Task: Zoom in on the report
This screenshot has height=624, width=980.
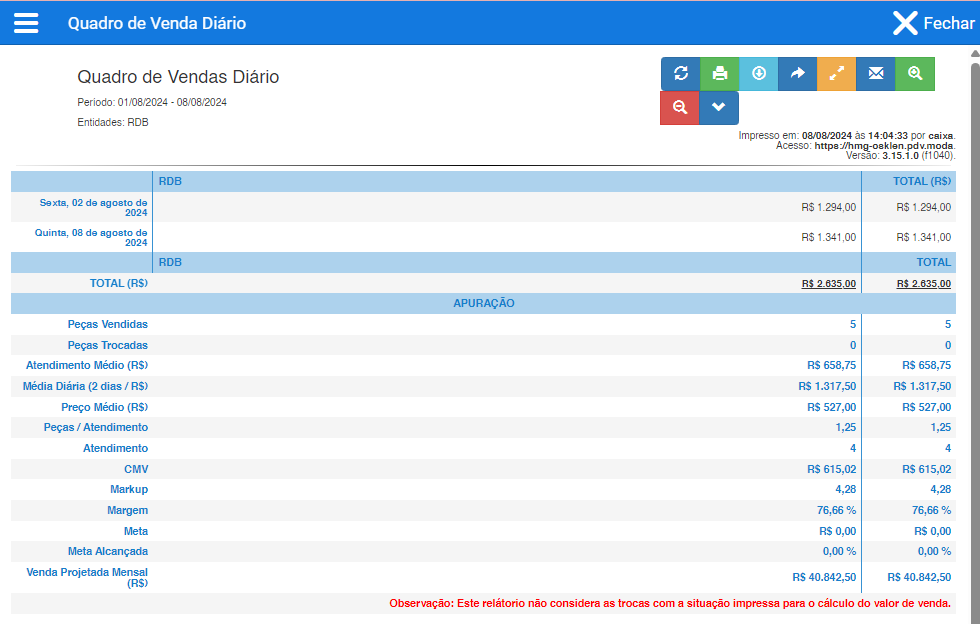Action: point(914,74)
